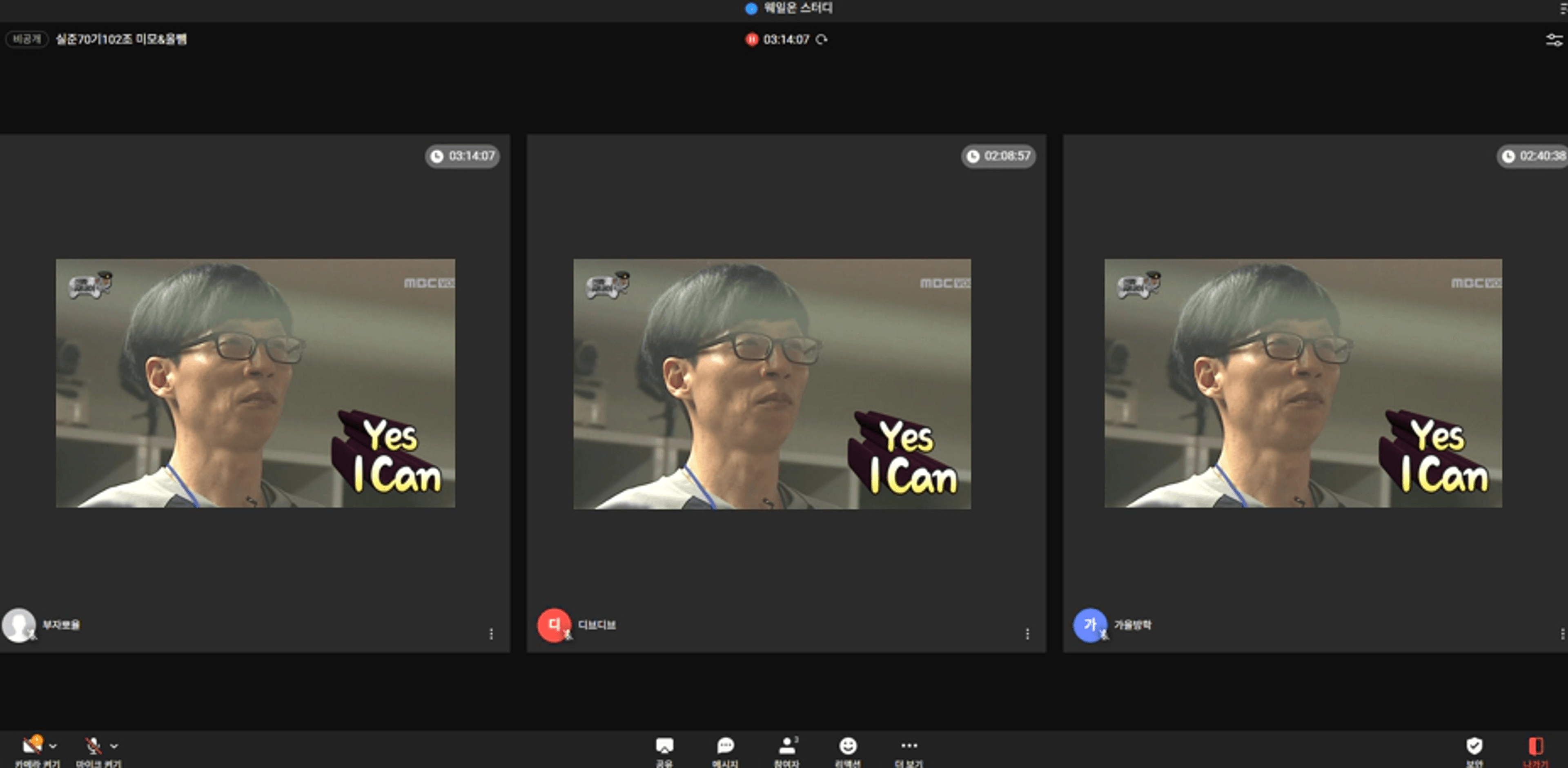Click the 02:08:57 time badge on second tile
Viewport: 1568px width, 768px height.
(x=998, y=156)
